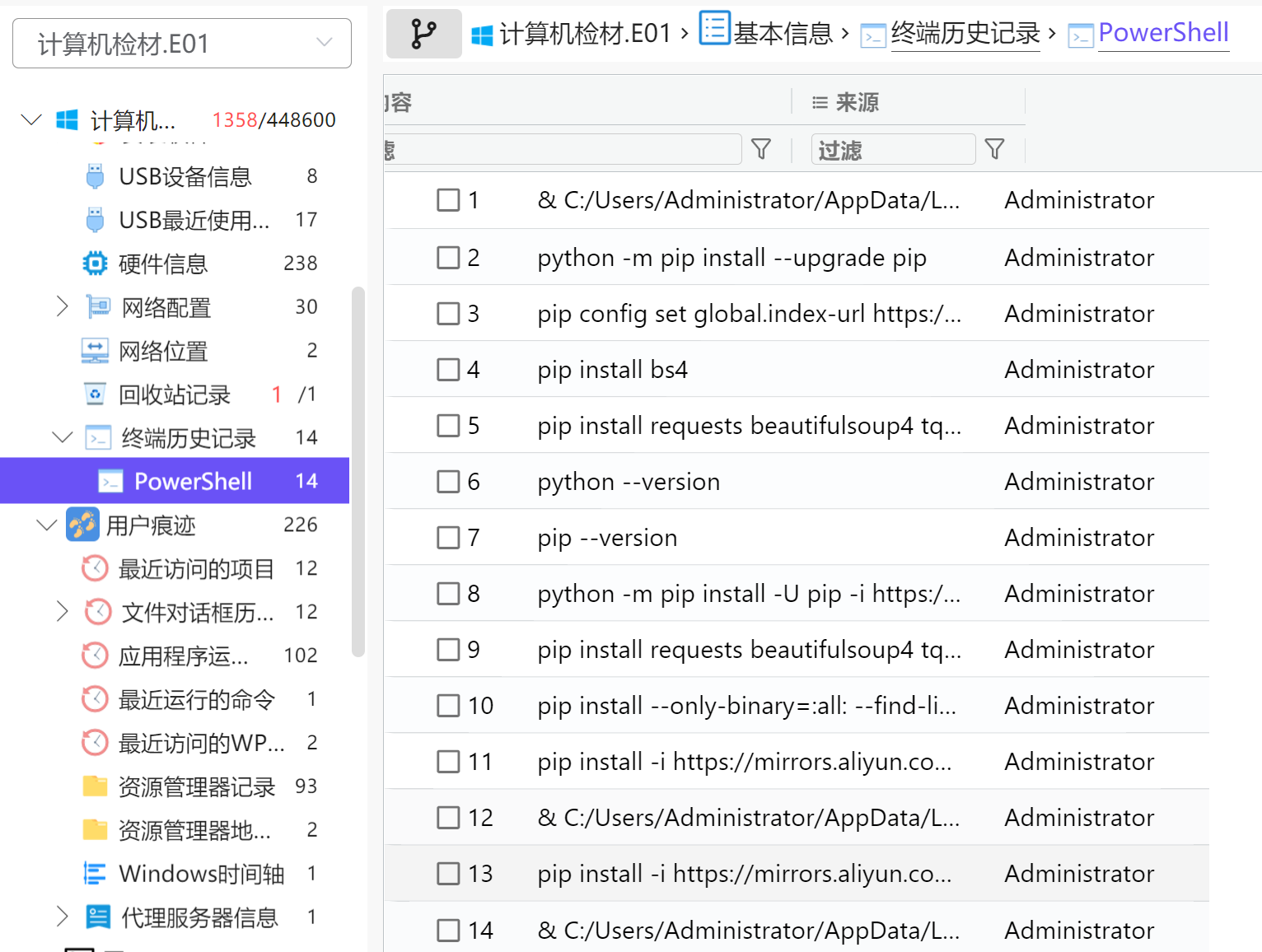The height and width of the screenshot is (952, 1262).
Task: Click the 用户痕迹 footprints icon
Action: pos(83,525)
